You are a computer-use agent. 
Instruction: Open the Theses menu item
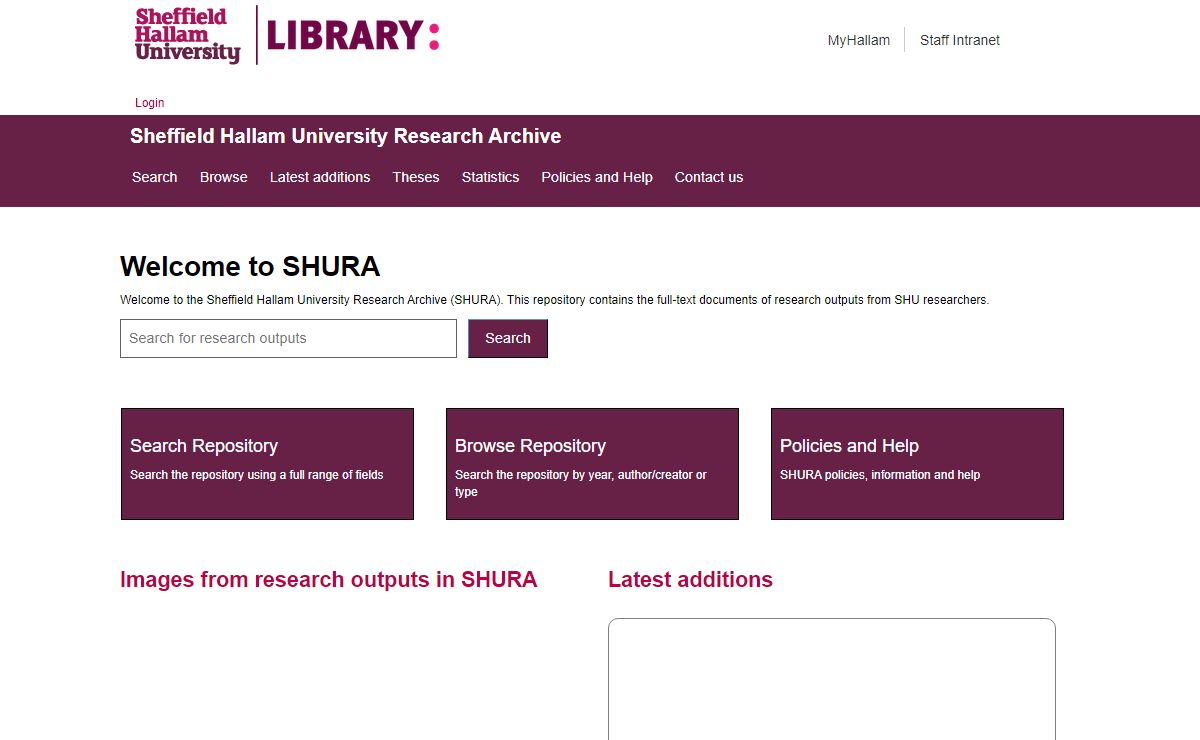pos(416,177)
